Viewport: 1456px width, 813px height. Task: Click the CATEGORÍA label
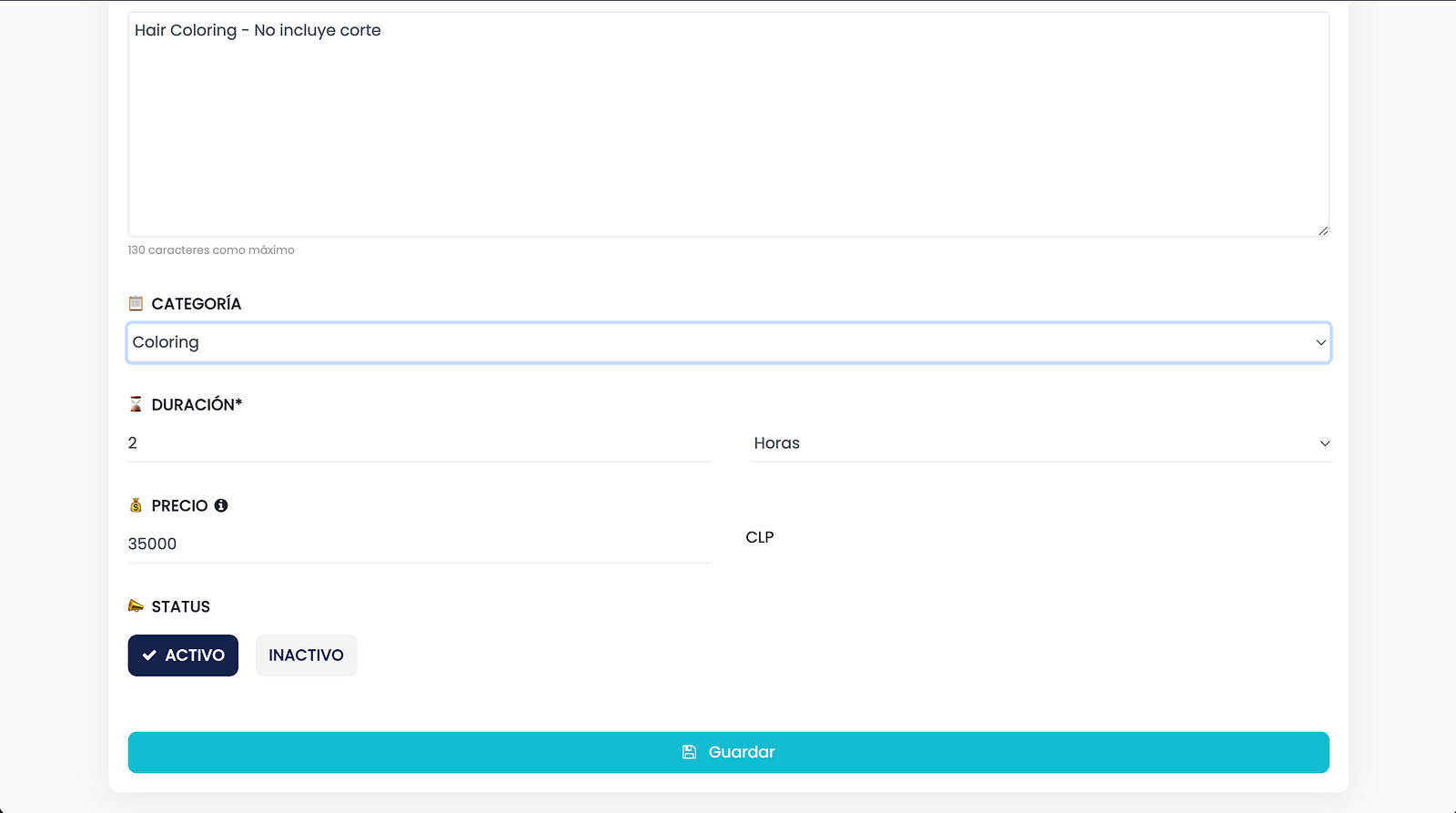197,303
